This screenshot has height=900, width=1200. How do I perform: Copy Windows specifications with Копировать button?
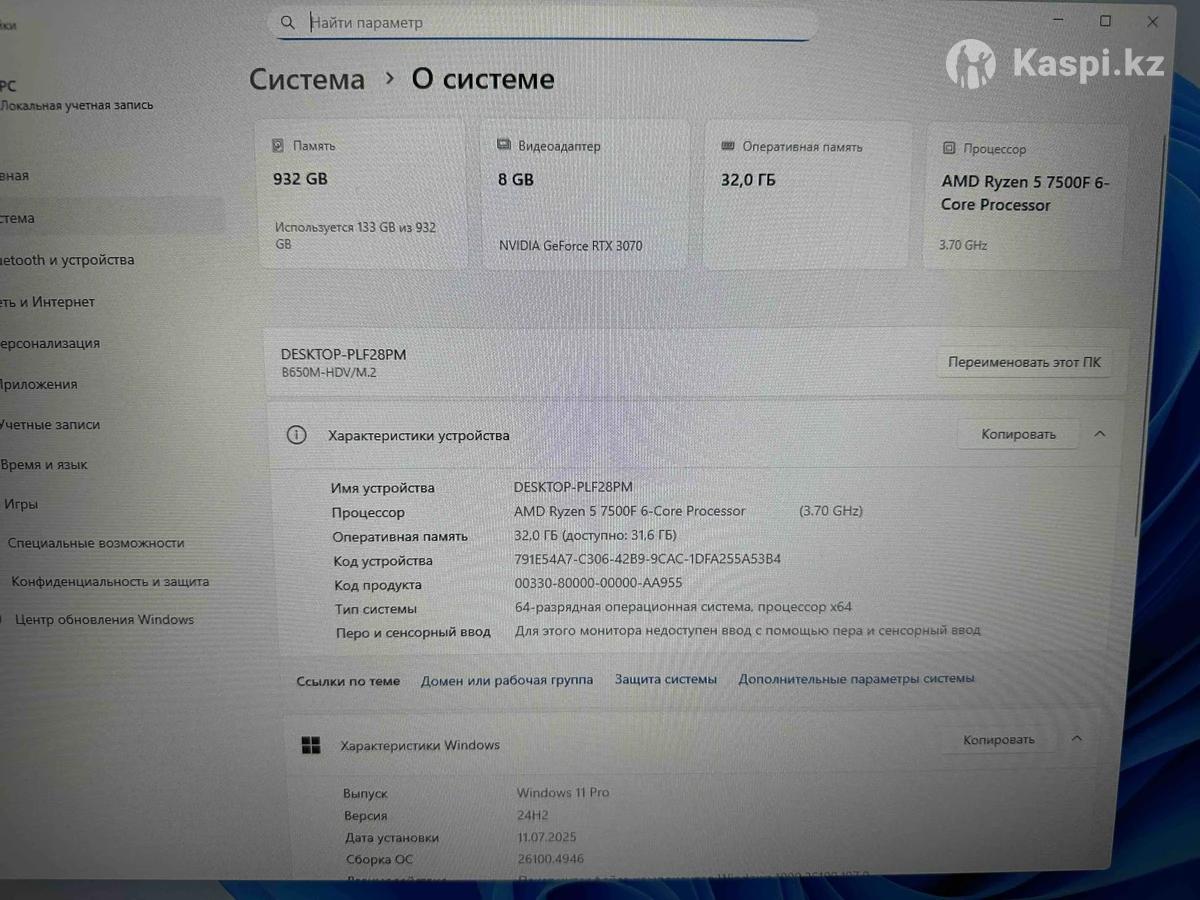[998, 740]
